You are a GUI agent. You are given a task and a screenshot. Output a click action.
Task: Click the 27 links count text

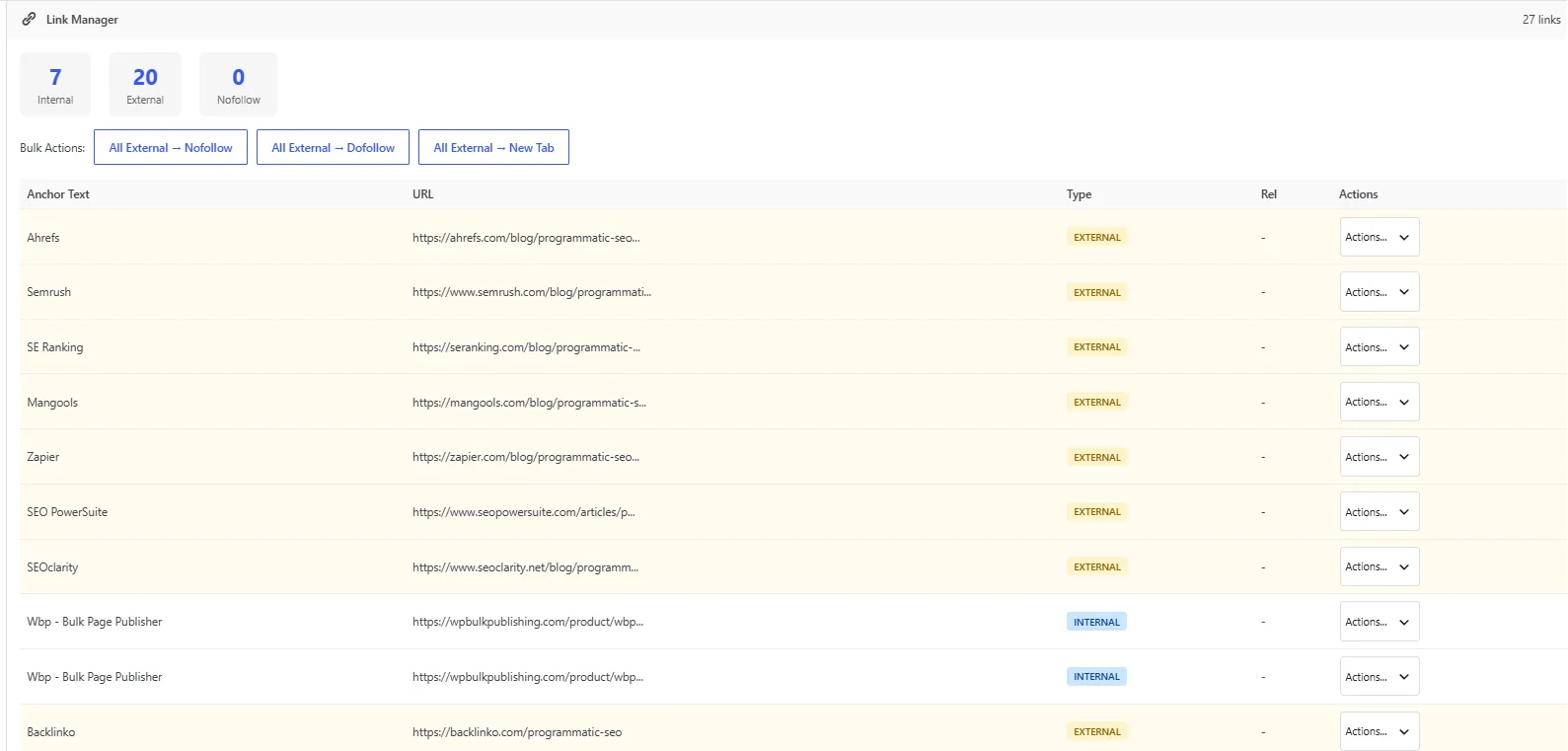(1541, 20)
